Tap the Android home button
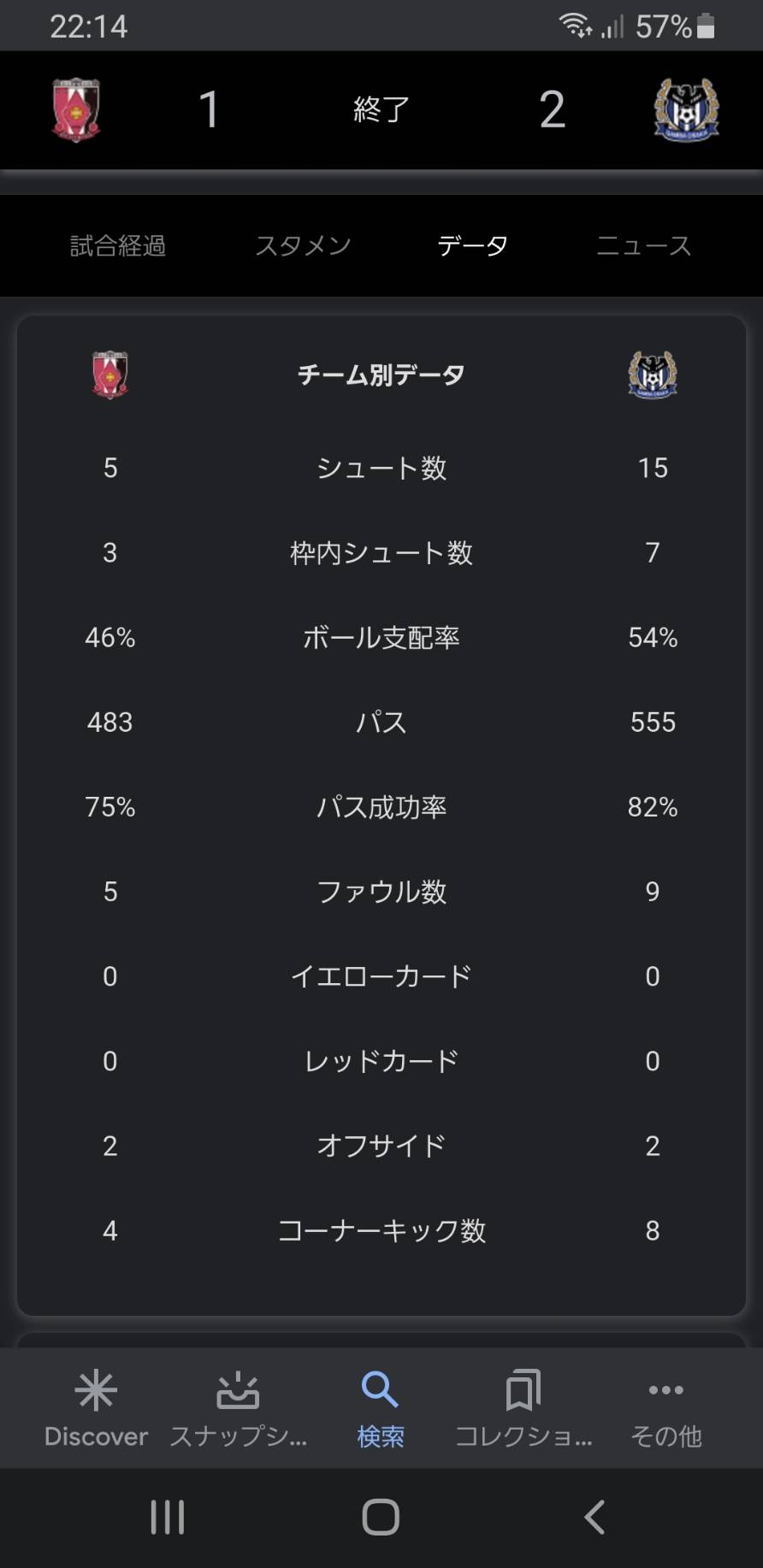 pyautogui.click(x=381, y=1518)
